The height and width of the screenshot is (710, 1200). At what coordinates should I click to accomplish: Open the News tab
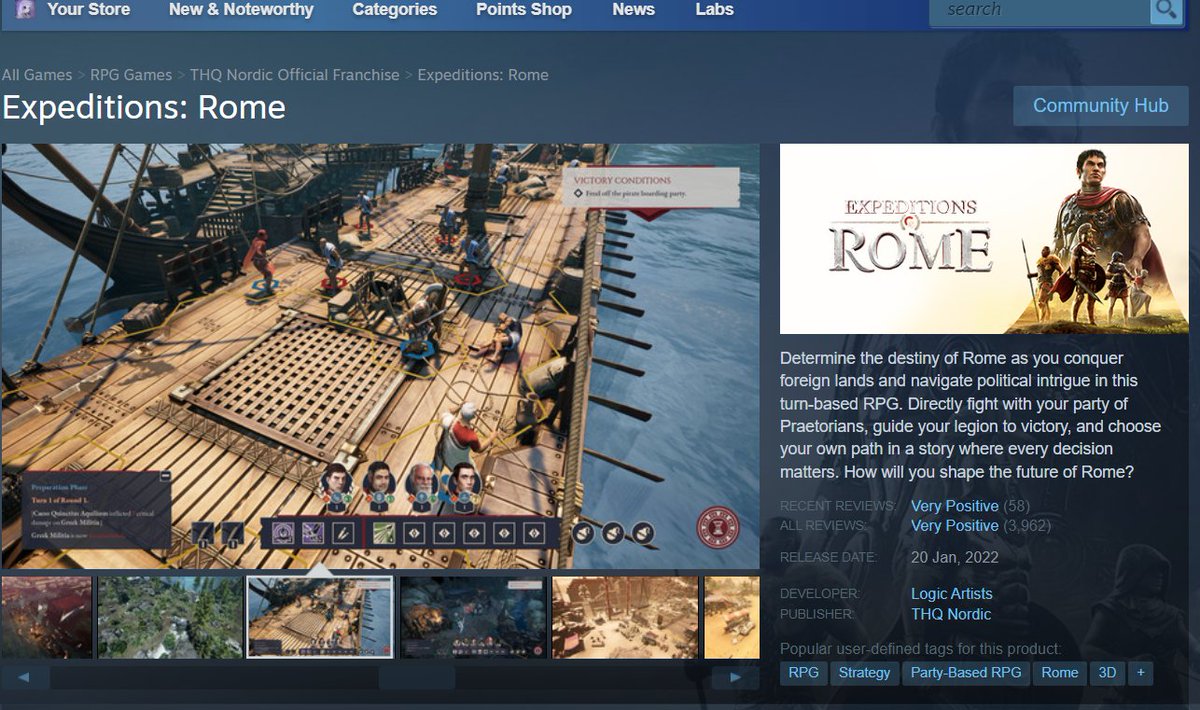coord(633,10)
